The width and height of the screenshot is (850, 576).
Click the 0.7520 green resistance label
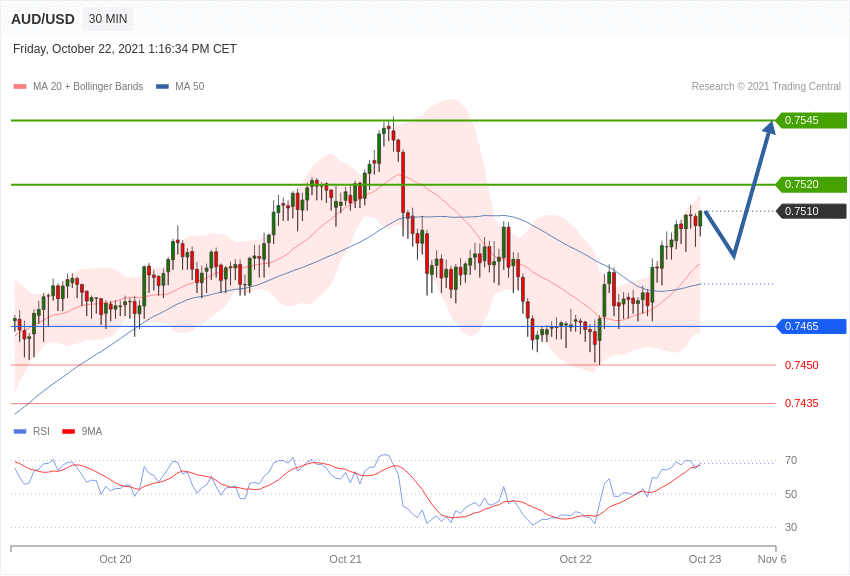coord(812,184)
